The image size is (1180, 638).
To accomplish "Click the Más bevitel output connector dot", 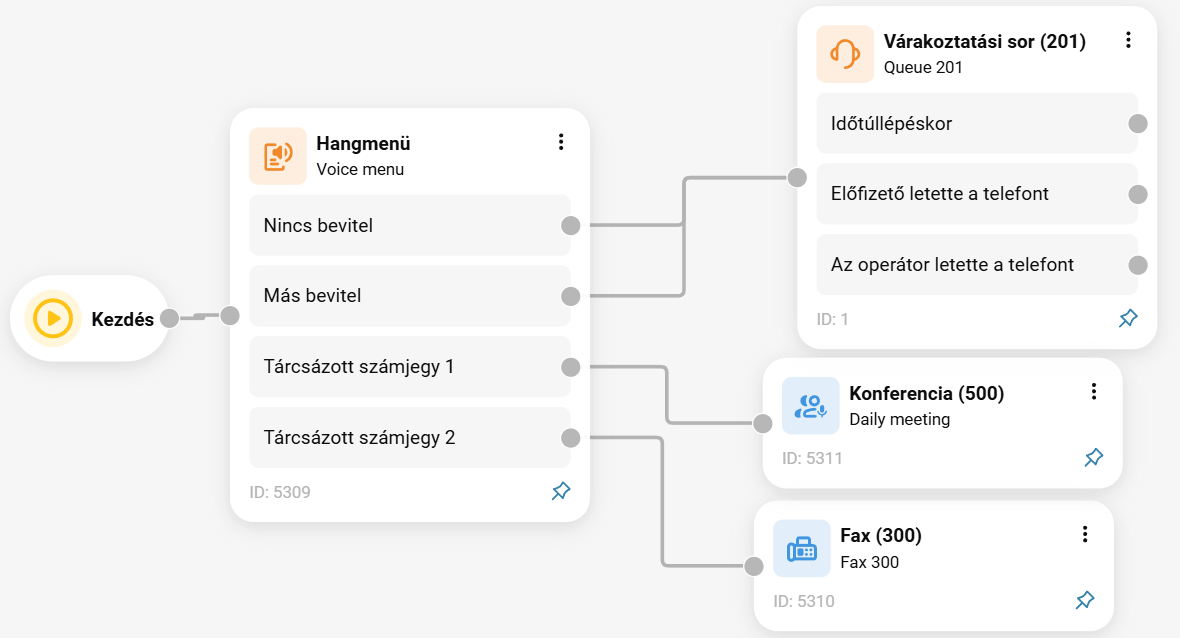I will coord(570,296).
